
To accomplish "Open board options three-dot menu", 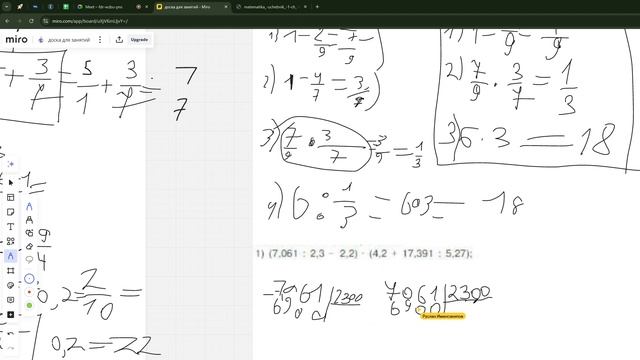I will [100, 40].
